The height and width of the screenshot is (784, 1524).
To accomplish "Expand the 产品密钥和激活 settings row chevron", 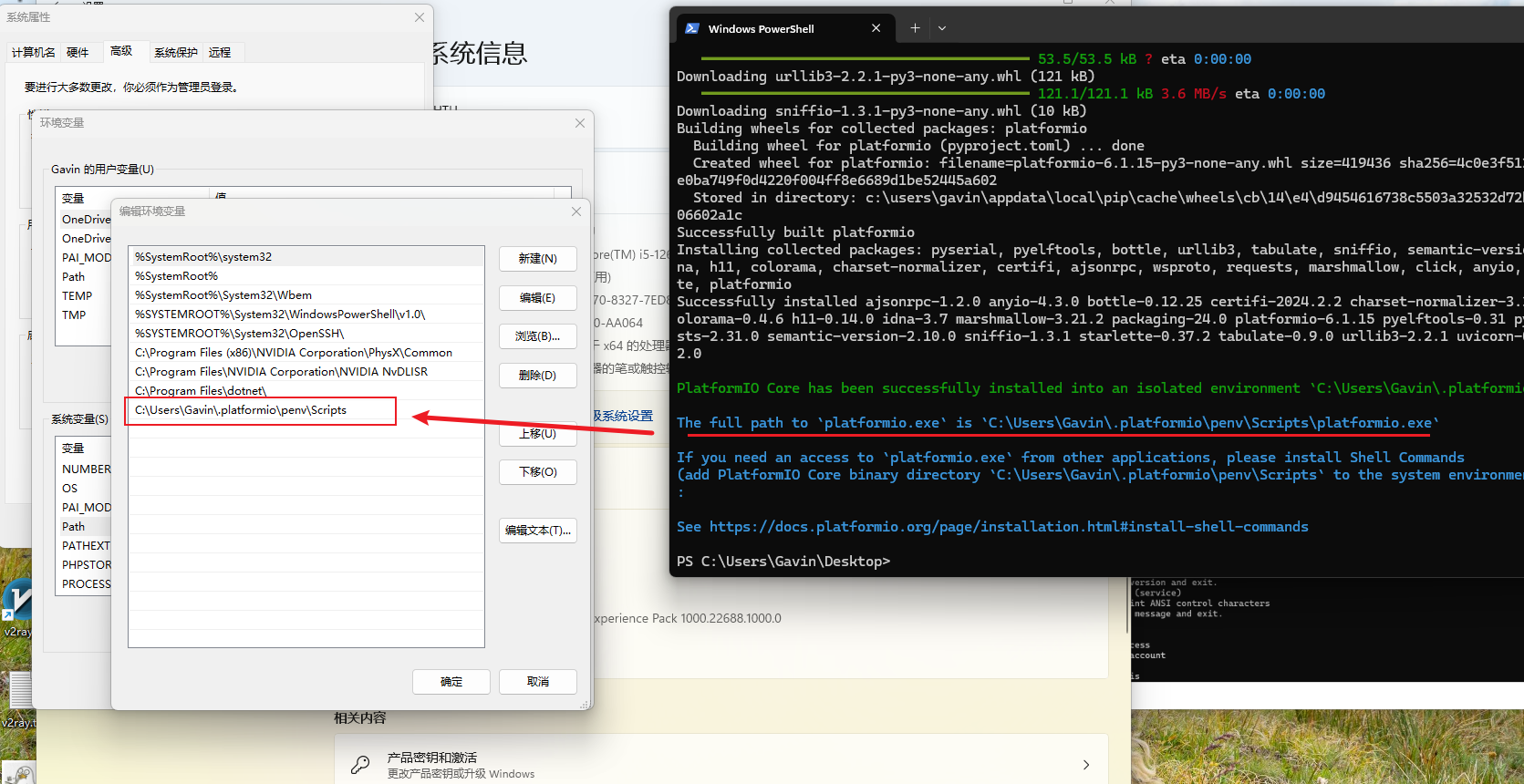I will [x=1086, y=765].
